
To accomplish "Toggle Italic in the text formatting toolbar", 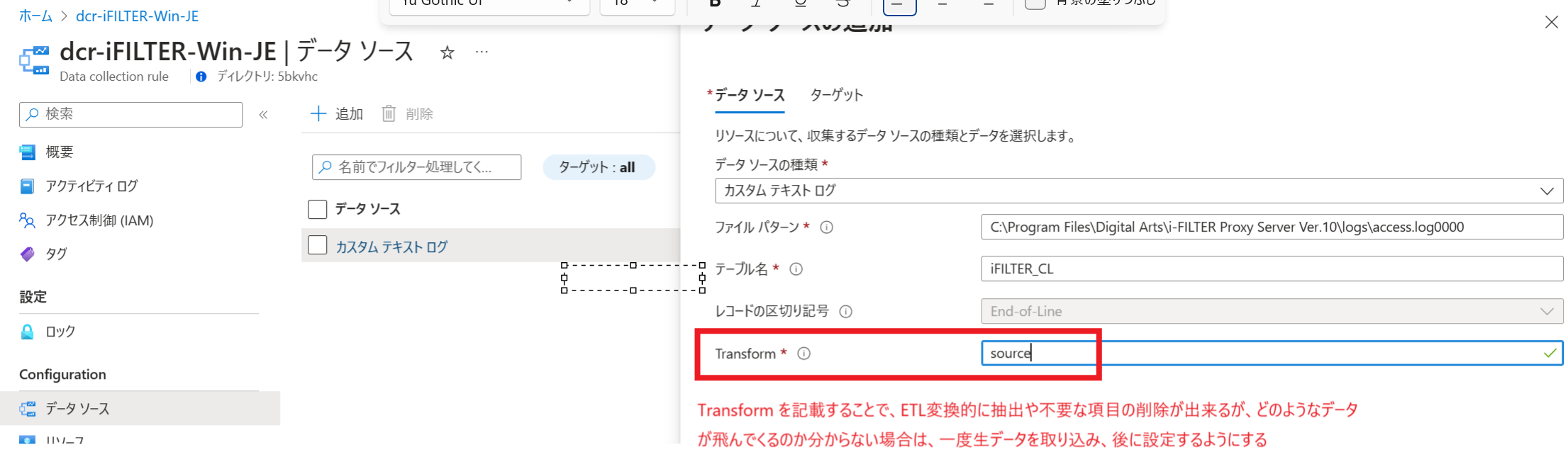I will pyautogui.click(x=757, y=4).
